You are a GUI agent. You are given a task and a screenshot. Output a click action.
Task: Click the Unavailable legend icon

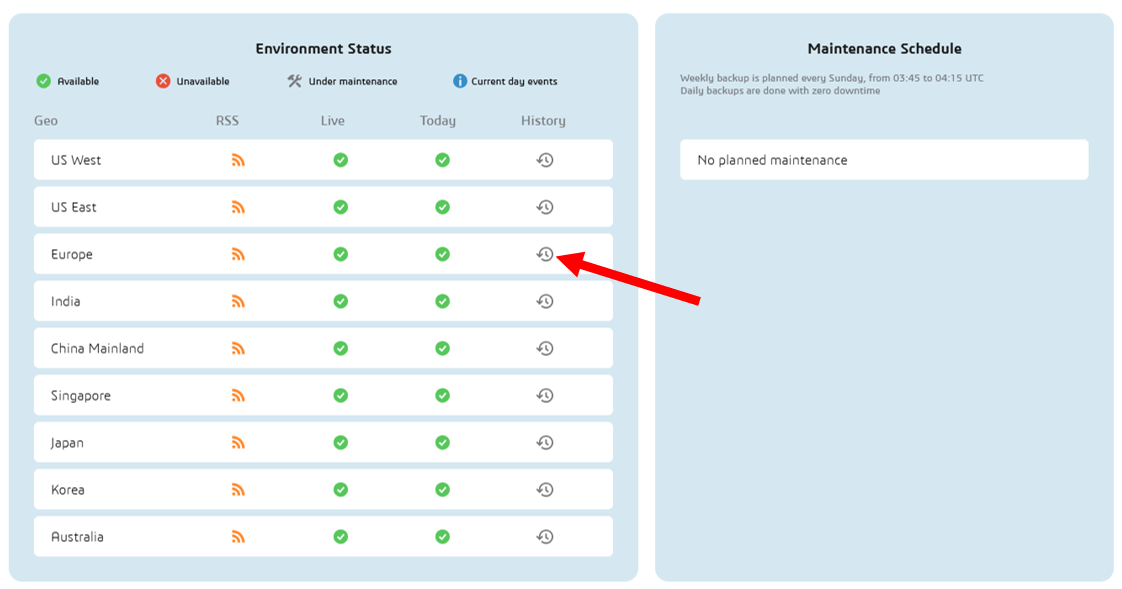pyautogui.click(x=163, y=81)
